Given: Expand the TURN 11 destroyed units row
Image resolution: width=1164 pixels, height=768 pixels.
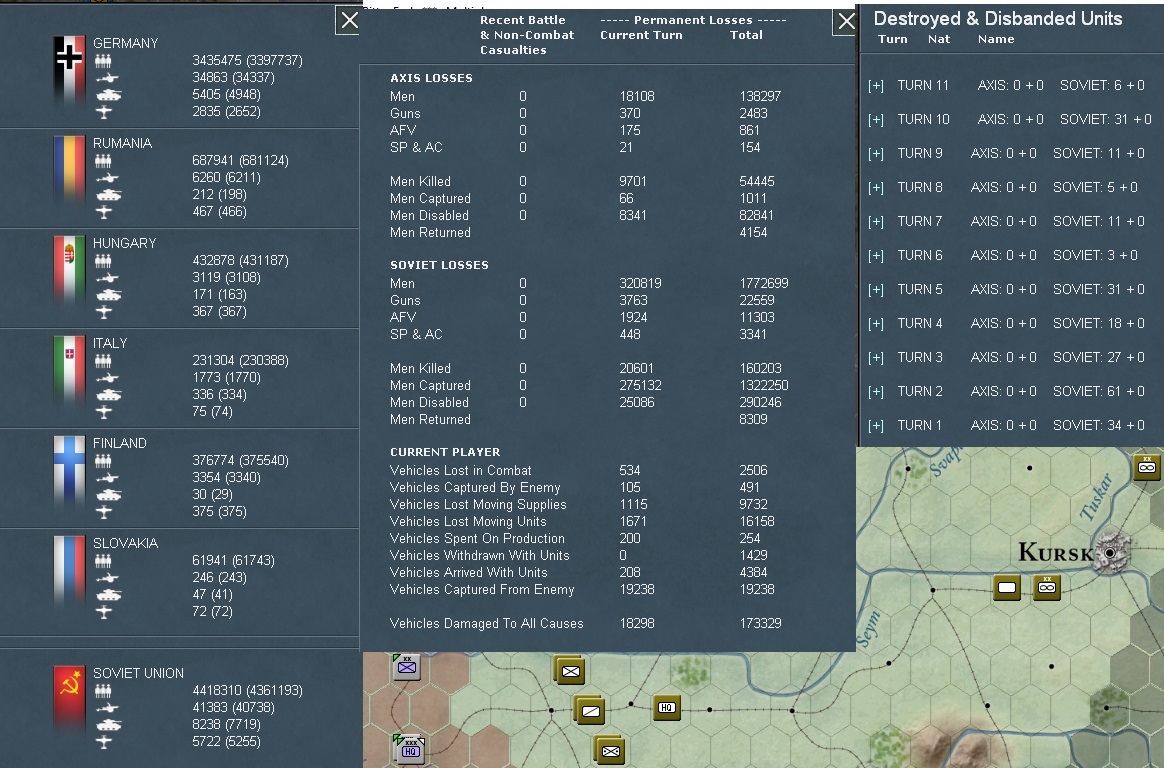Looking at the screenshot, I should click(x=876, y=86).
